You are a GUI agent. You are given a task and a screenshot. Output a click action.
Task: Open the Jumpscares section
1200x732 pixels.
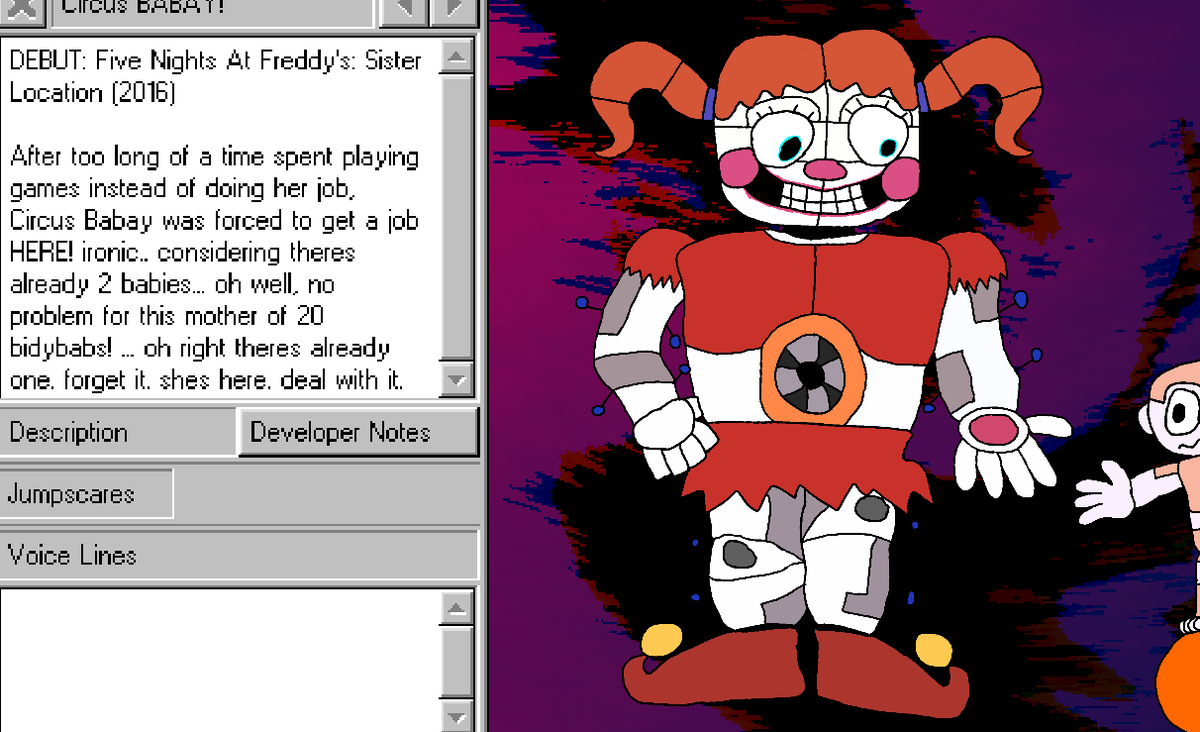(87, 494)
